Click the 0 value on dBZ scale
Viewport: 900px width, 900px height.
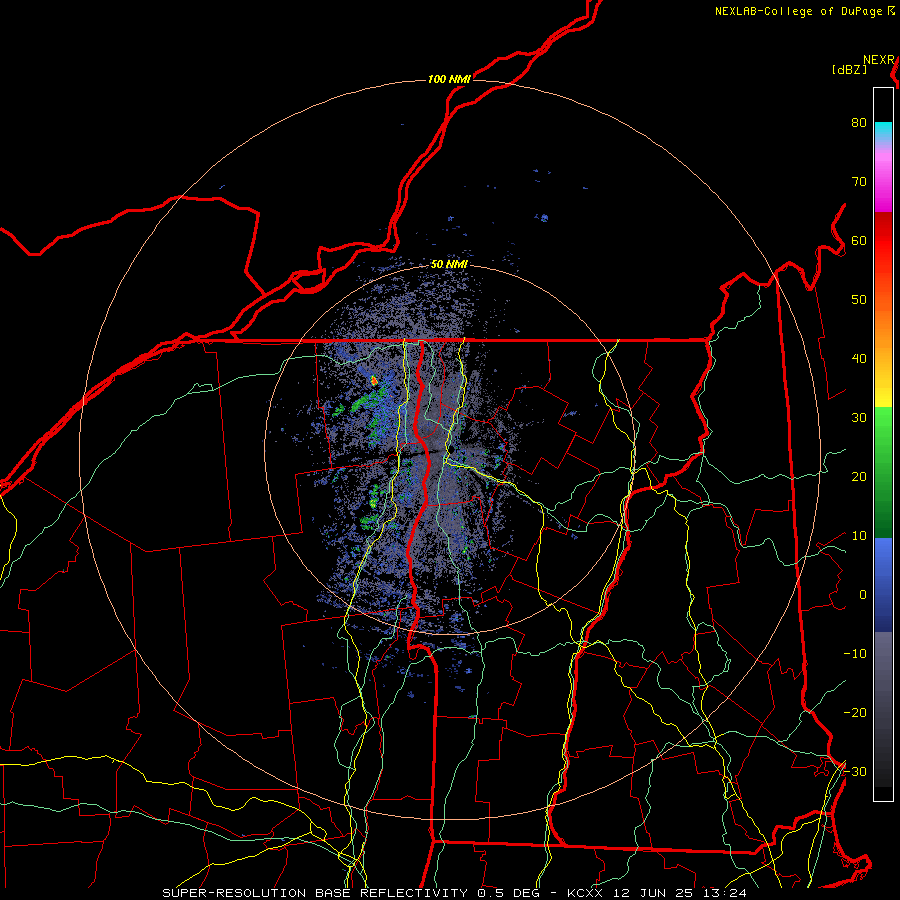pos(863,595)
